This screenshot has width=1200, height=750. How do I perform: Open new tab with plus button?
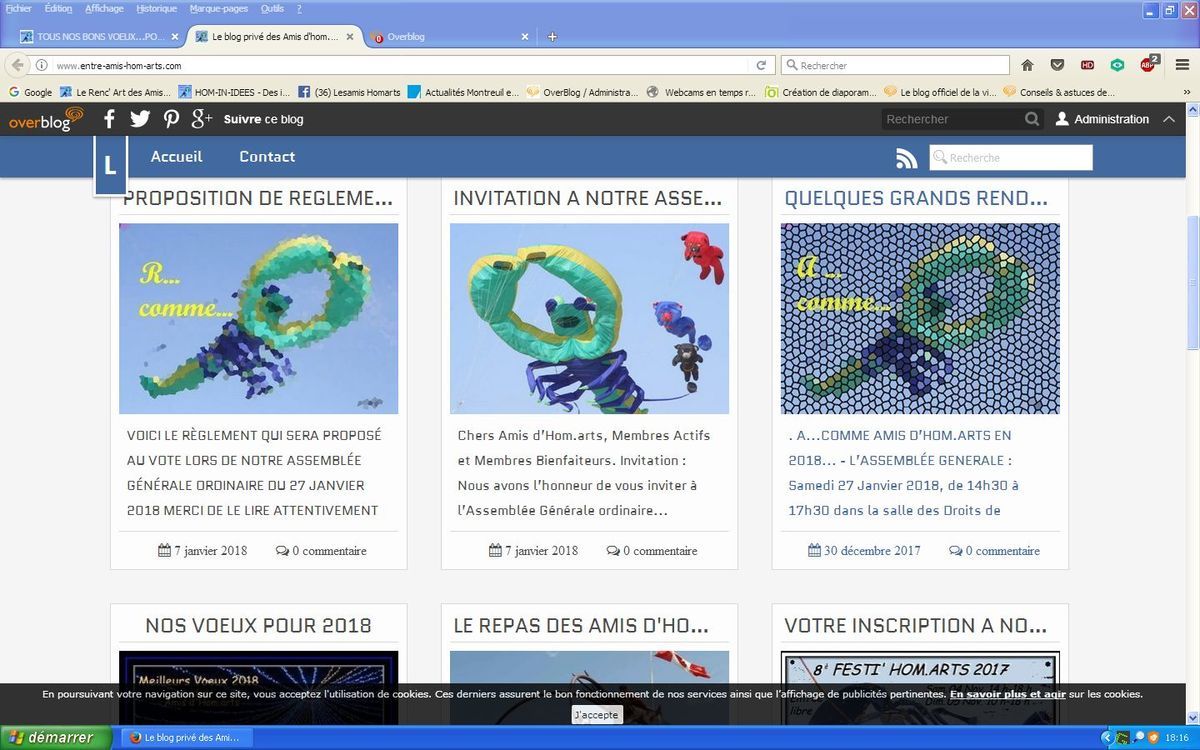552,37
